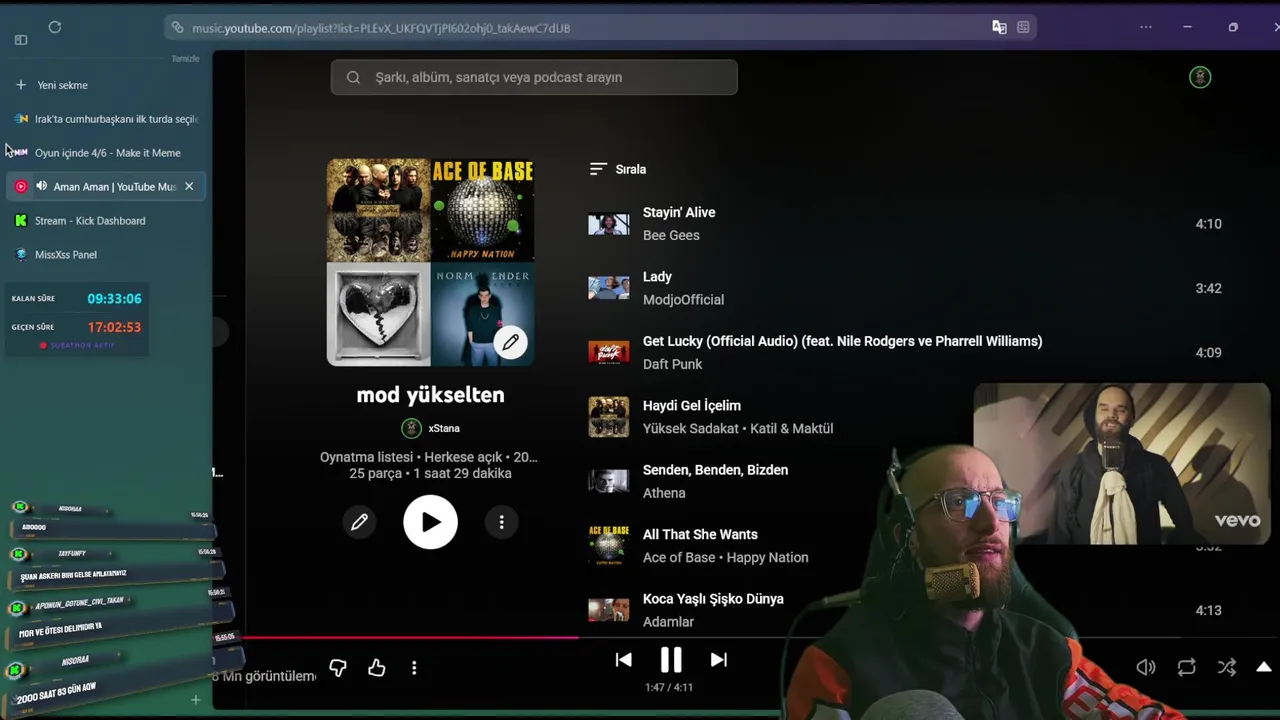1280x720 pixels.
Task: Open the translate page icon in address bar
Action: [x=999, y=28]
